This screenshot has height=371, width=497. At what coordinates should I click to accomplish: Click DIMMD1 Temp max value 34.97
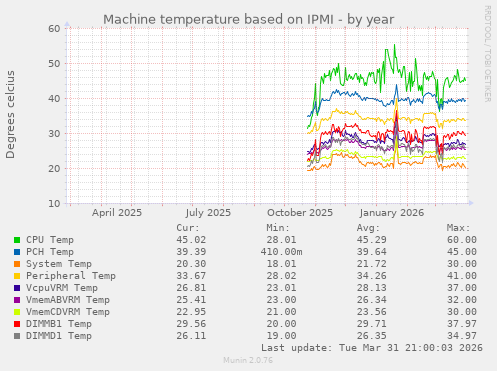click(x=462, y=336)
